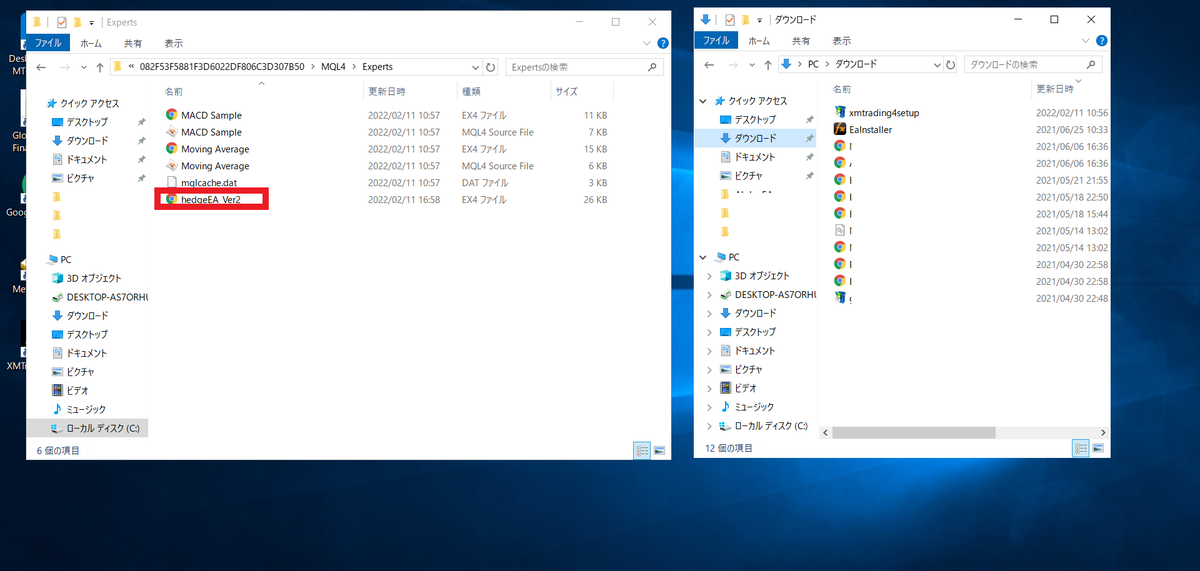Screen dimensions: 1200x571
Task: Sort by サイズ column in Experts window
Action: point(566,91)
